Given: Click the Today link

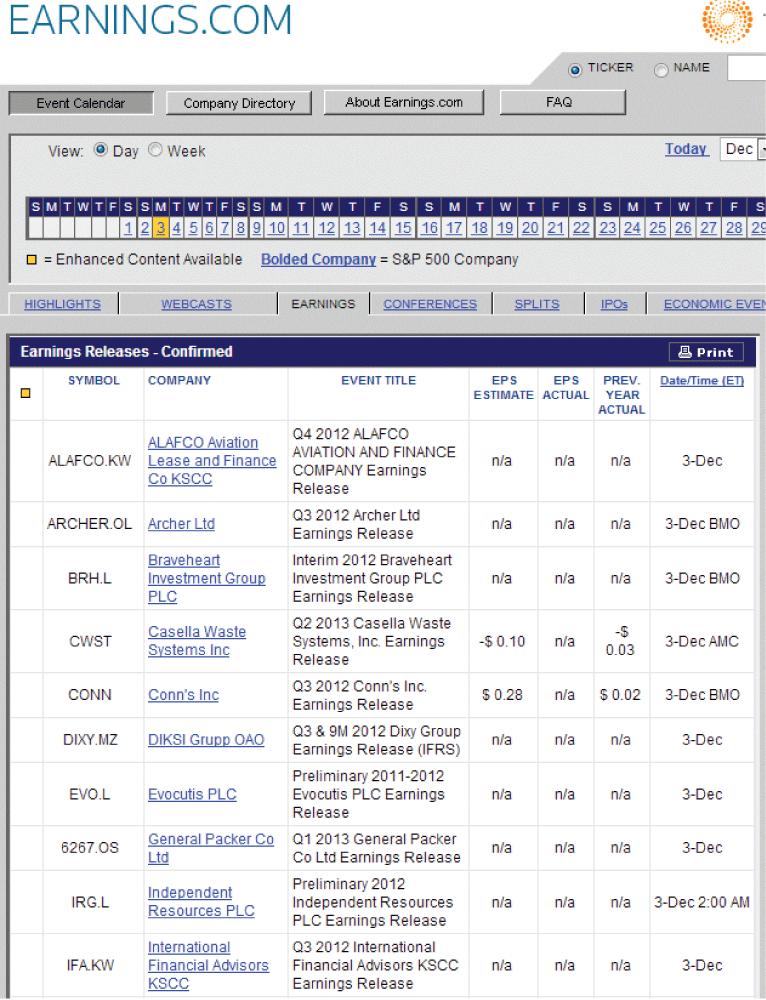Looking at the screenshot, I should coord(686,149).
